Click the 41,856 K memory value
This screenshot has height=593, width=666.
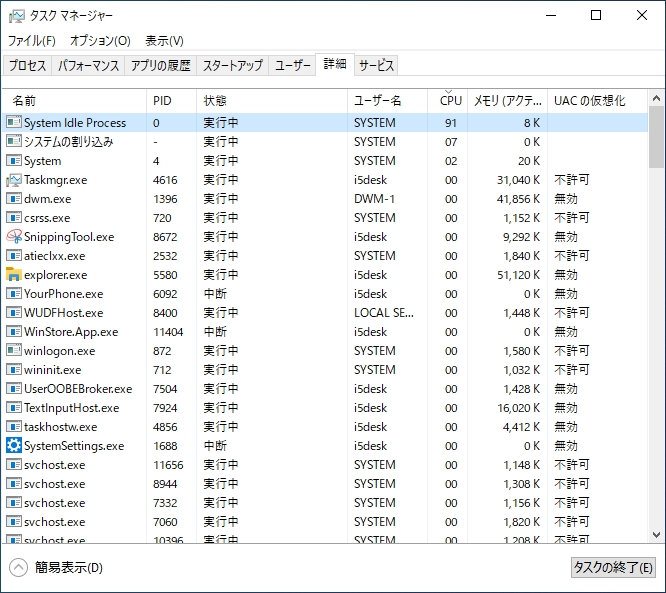519,199
